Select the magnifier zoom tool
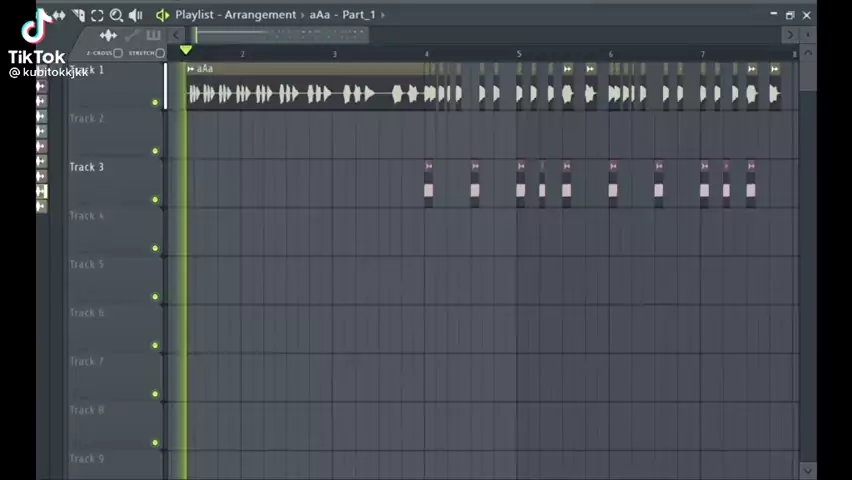 pos(116,15)
